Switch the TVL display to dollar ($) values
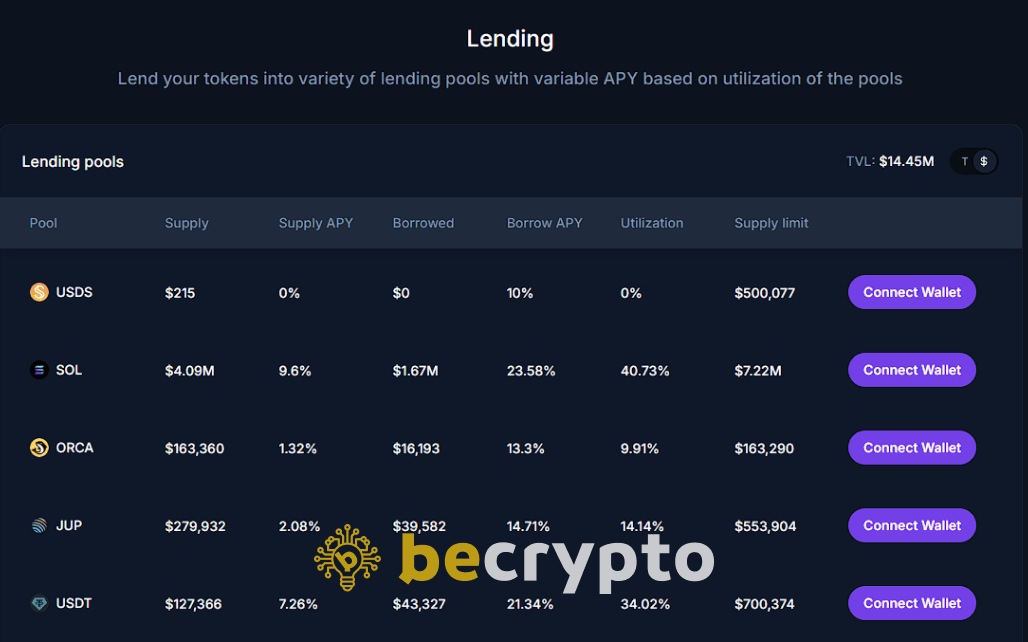 984,161
